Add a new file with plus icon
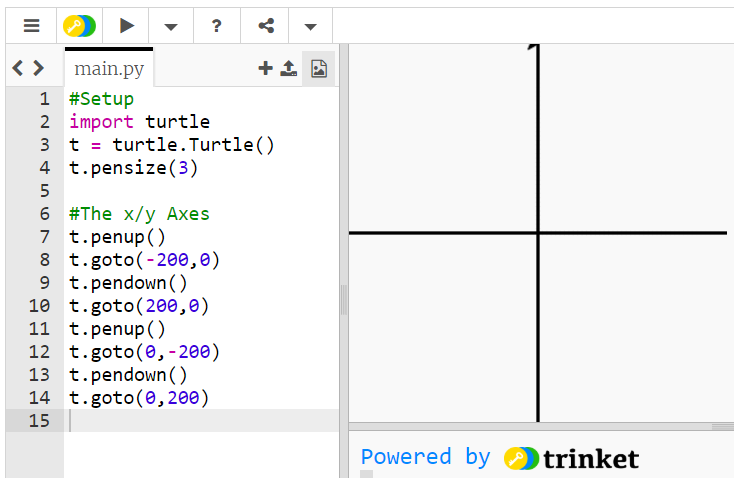 [265, 68]
